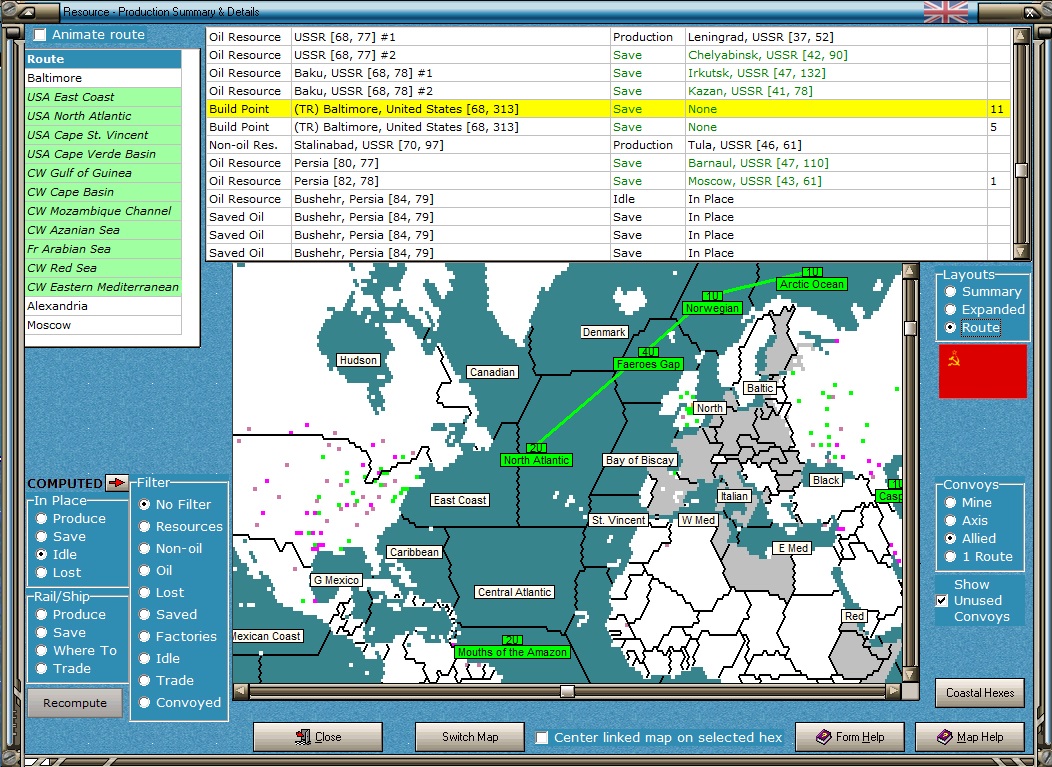Choose the Oil filter radio button

point(145,571)
